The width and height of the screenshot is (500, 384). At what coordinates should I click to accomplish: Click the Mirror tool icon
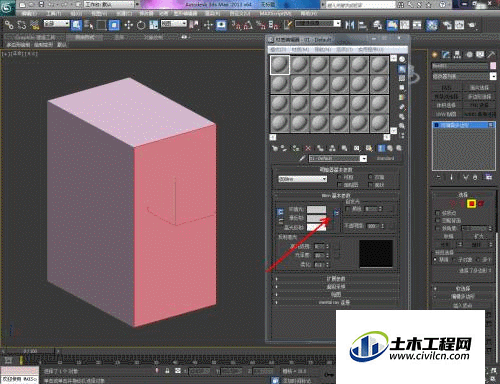[350, 25]
